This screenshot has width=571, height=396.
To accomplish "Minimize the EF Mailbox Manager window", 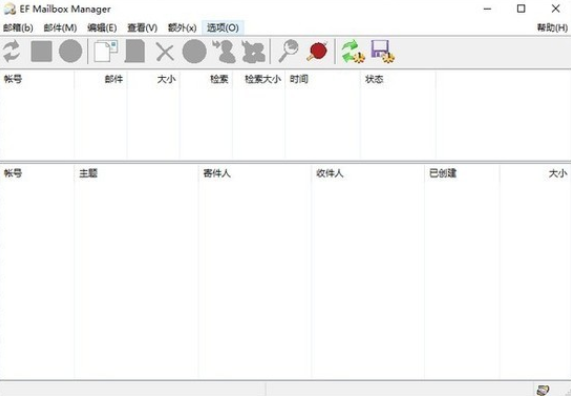I will [x=487, y=9].
